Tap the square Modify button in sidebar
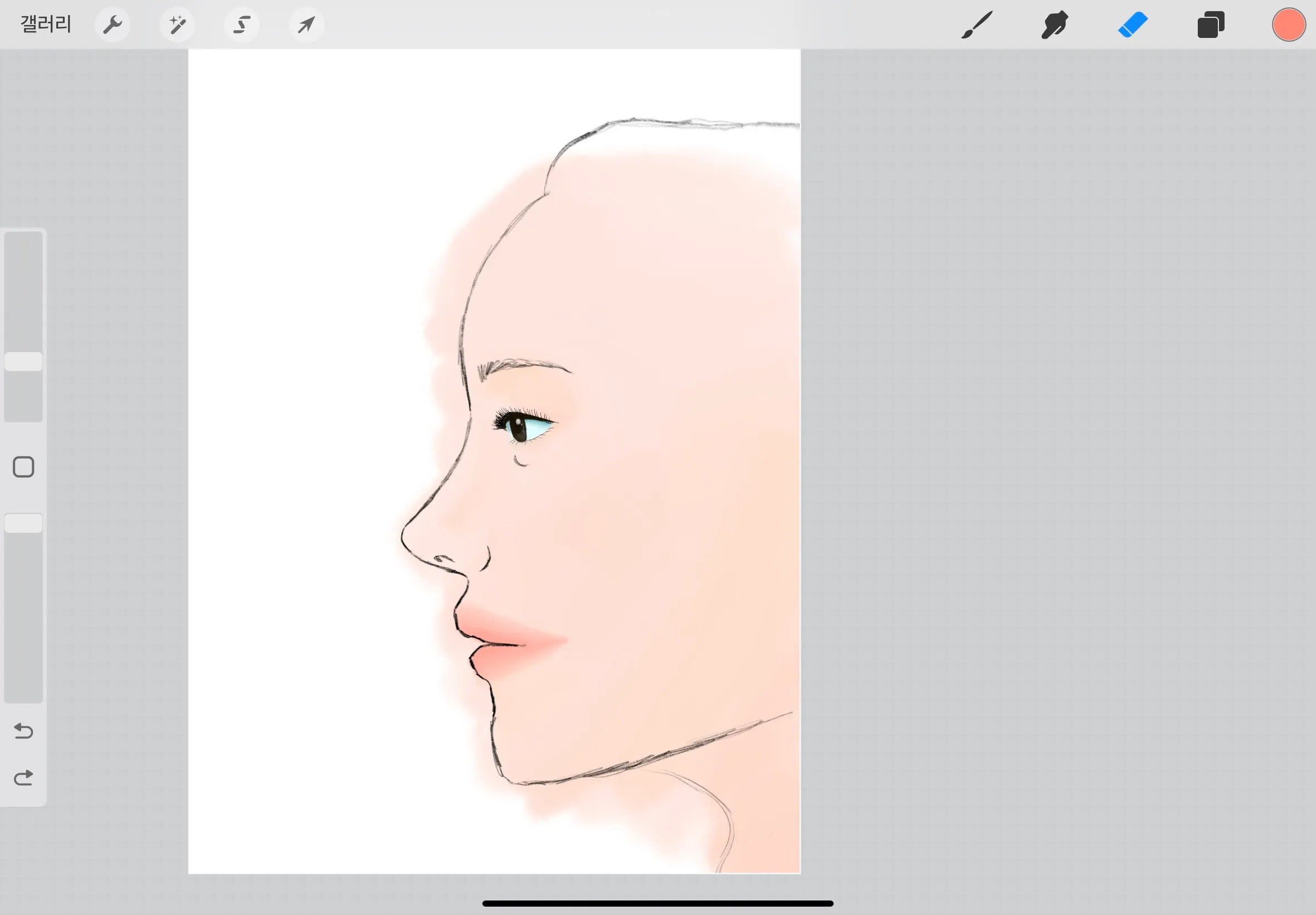The height and width of the screenshot is (915, 1316). tap(23, 466)
